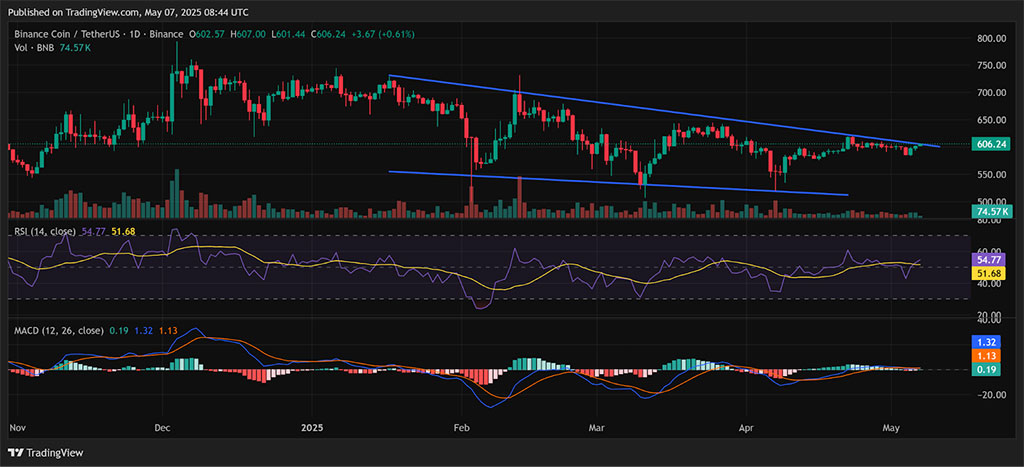1024x467 pixels.
Task: Select the upper blue descending trendline
Action: [x=663, y=111]
